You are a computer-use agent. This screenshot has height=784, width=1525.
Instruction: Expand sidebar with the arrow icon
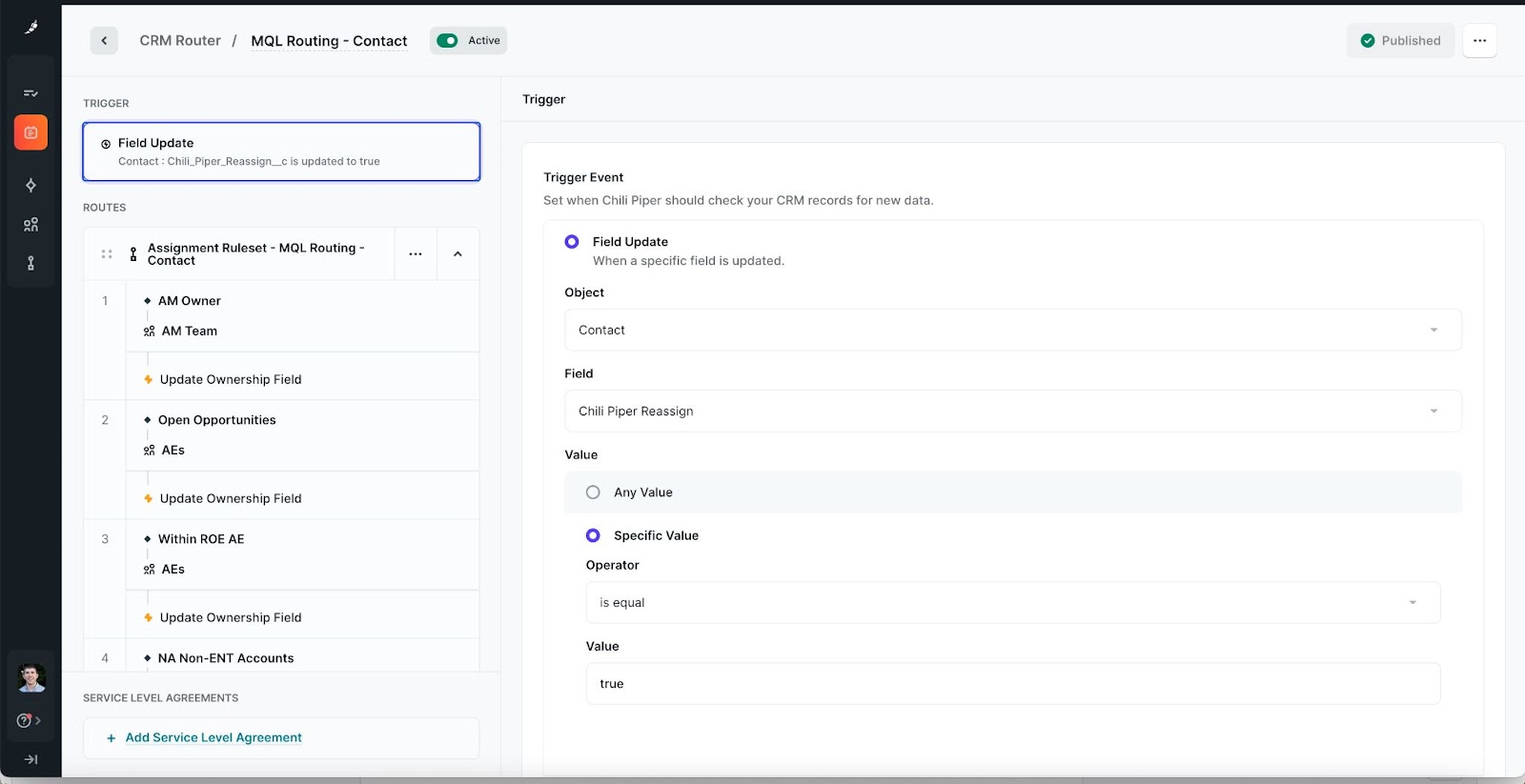pyautogui.click(x=30, y=759)
